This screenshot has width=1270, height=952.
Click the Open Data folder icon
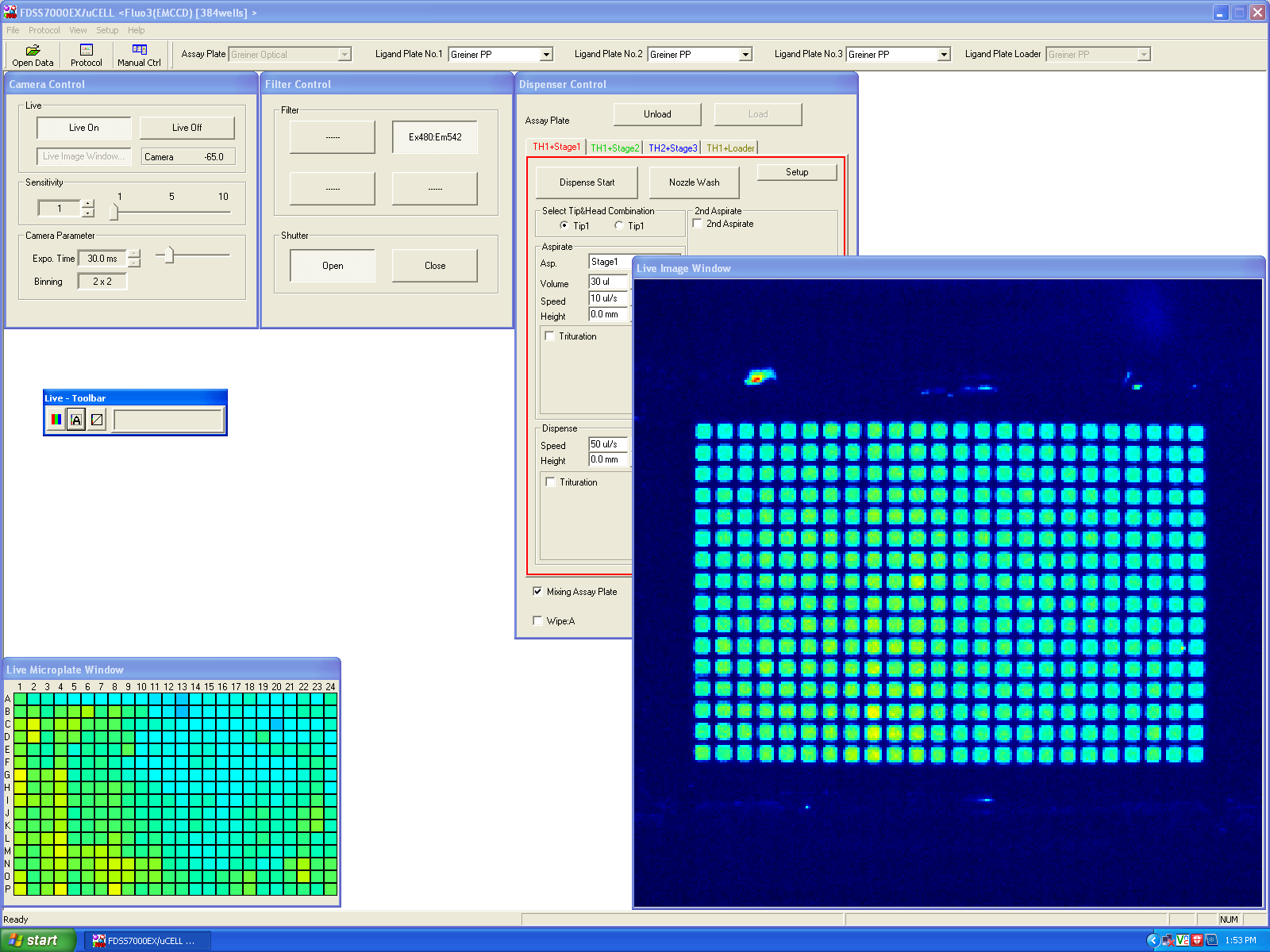33,50
